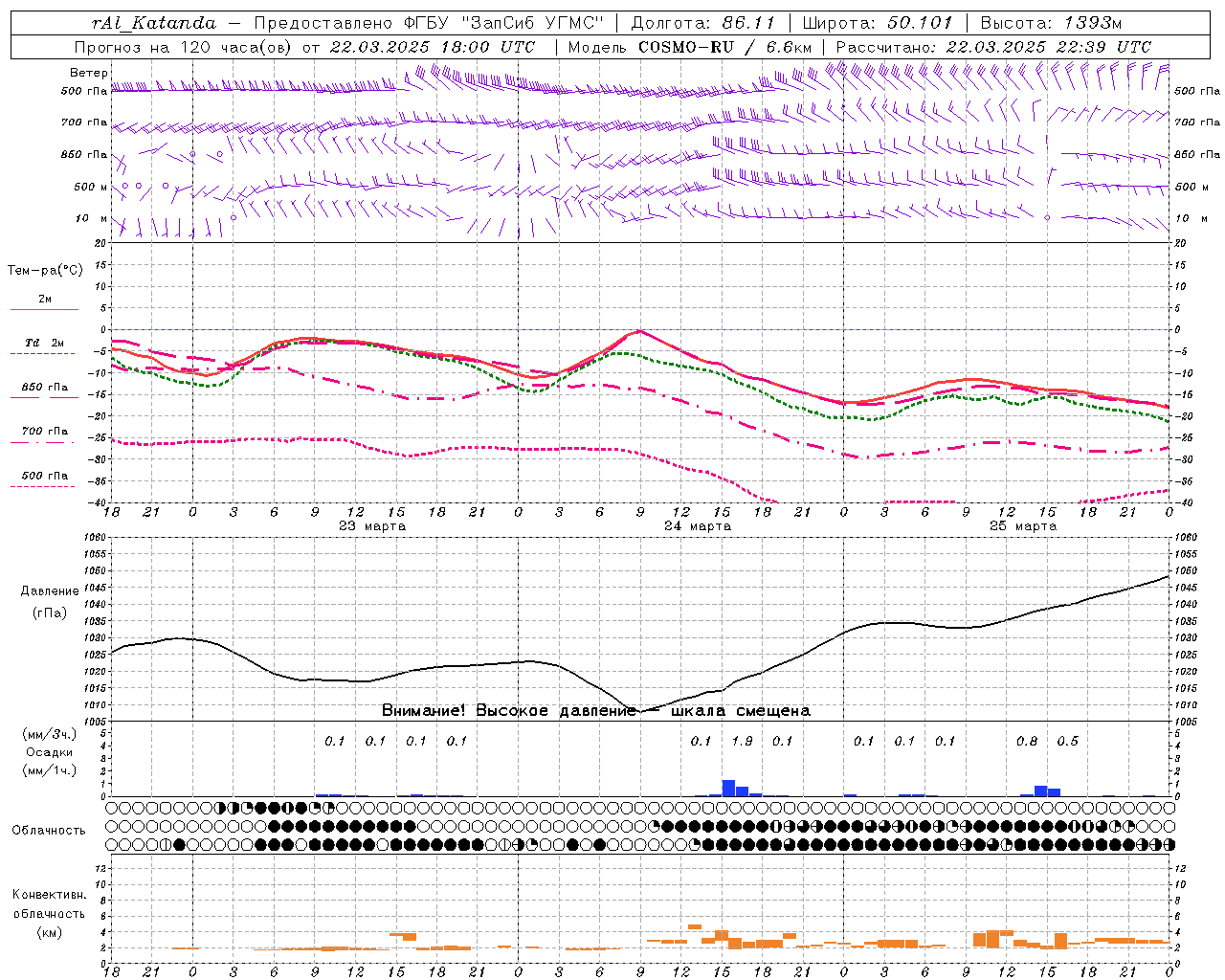Click the 0.5 precipitation value

pos(1067,741)
